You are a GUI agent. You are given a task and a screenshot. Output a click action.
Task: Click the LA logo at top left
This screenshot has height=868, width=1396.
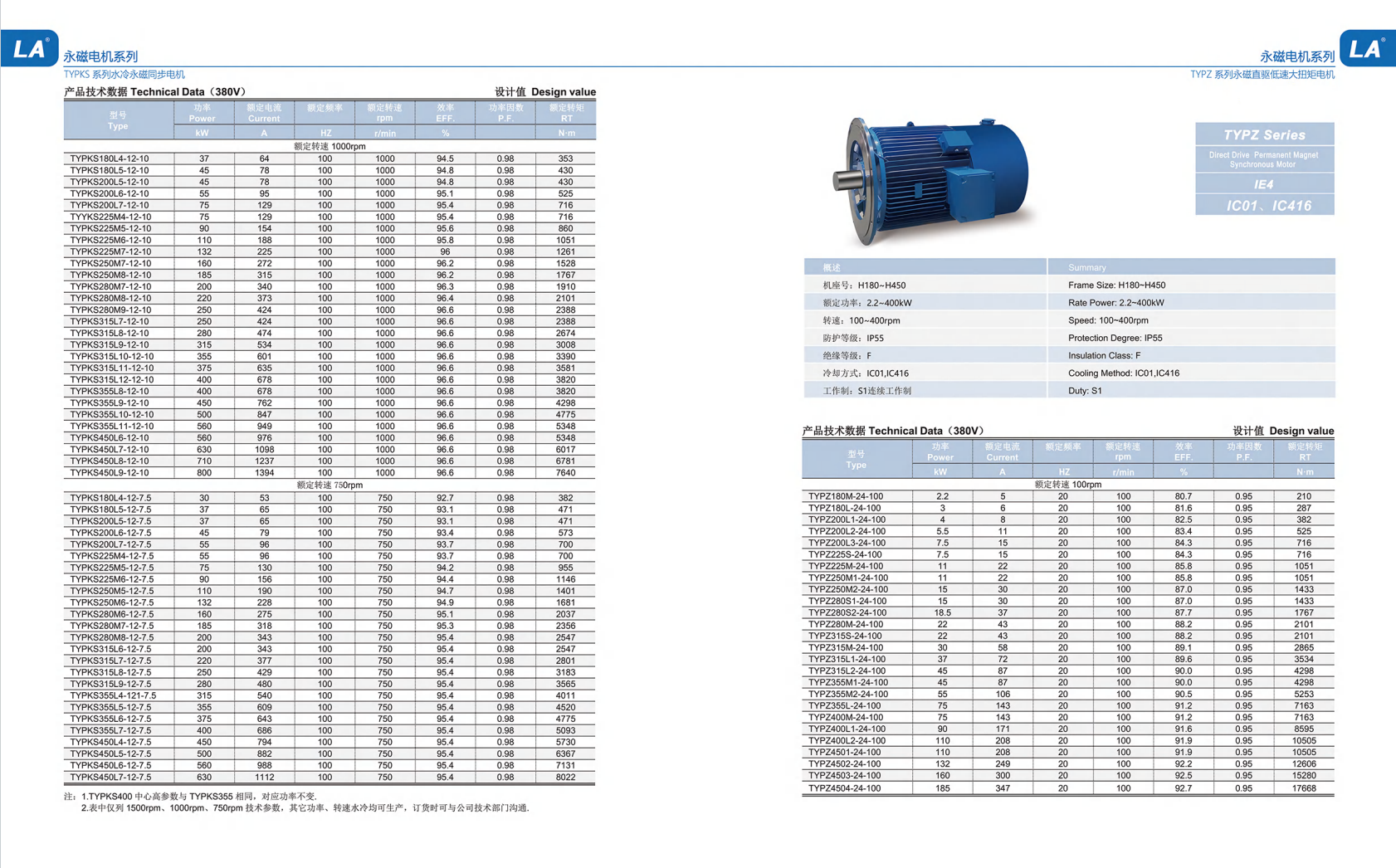(x=30, y=48)
